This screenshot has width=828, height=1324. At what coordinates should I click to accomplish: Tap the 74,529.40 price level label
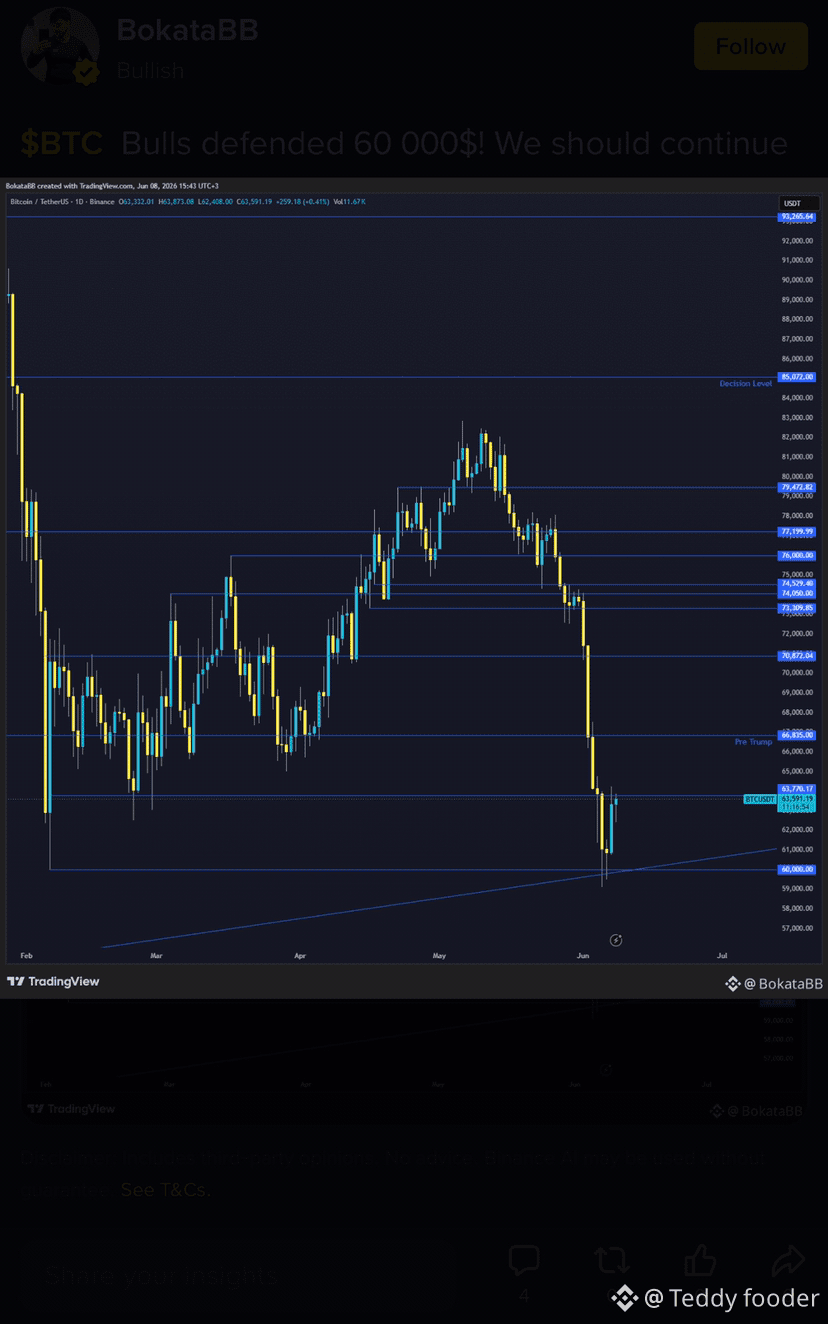(x=798, y=584)
